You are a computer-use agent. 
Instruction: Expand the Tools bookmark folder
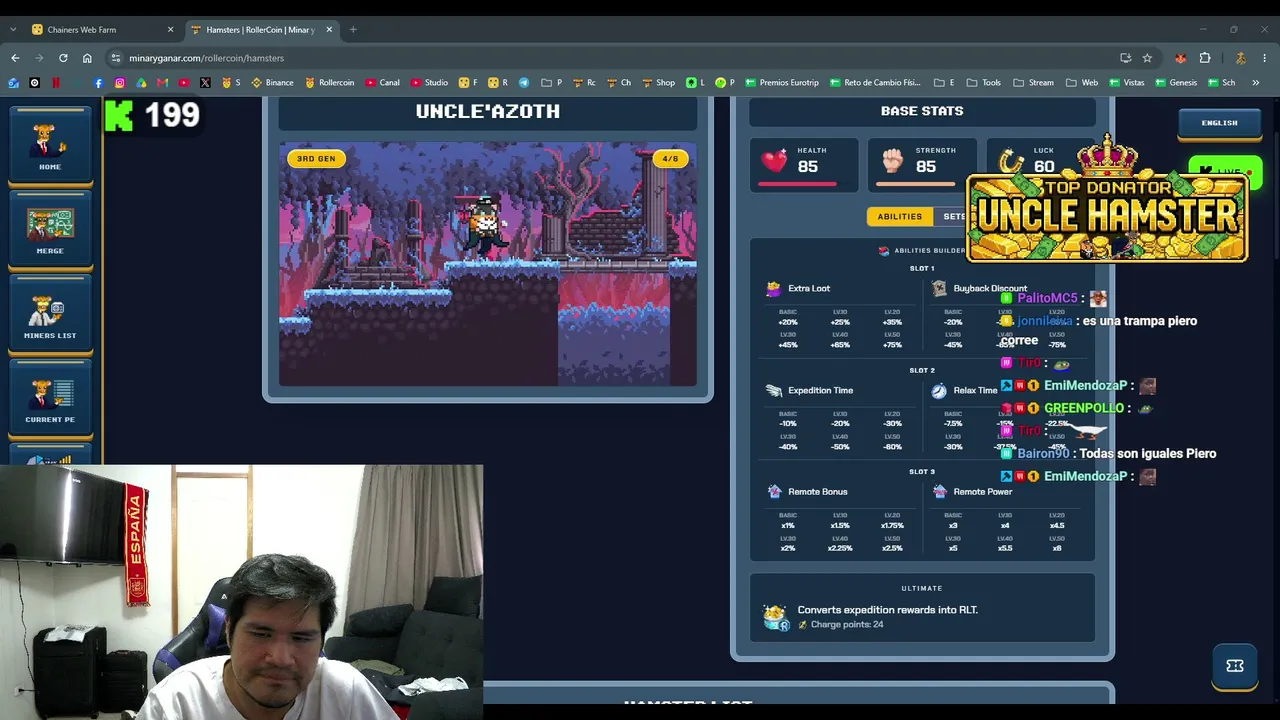coord(984,83)
